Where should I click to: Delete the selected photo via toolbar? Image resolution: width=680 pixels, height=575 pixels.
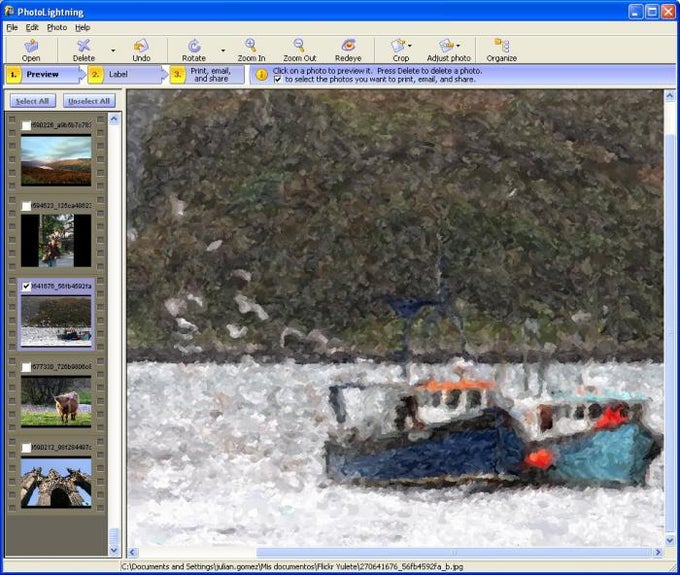[x=83, y=50]
